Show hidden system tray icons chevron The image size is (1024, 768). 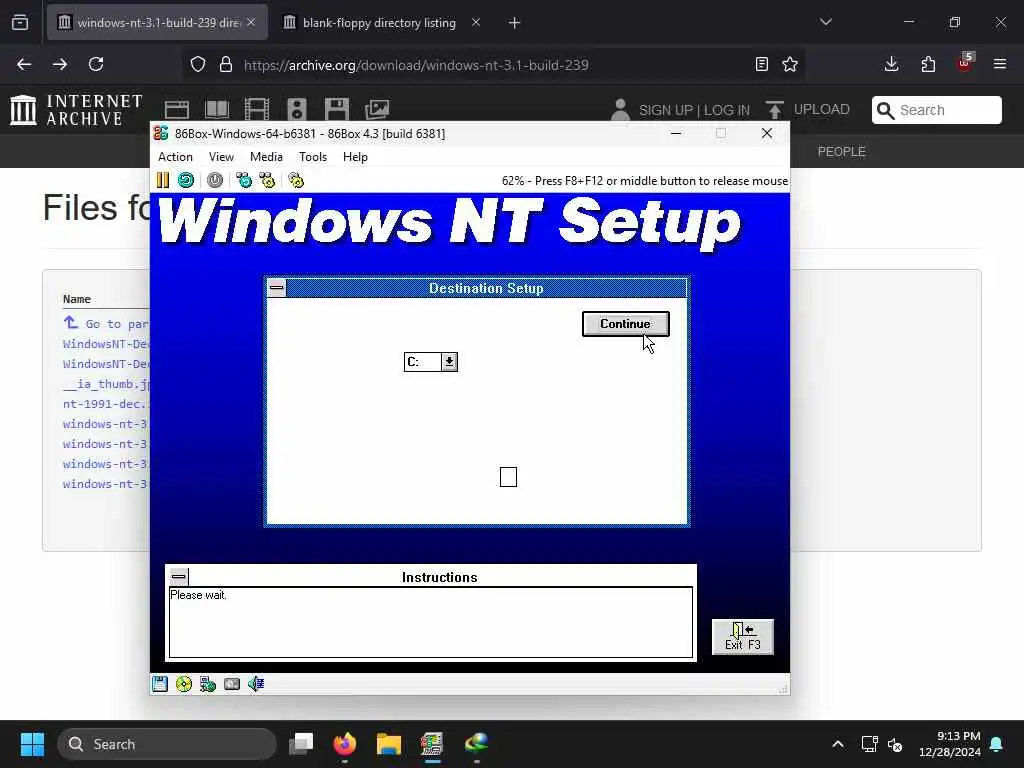click(838, 744)
